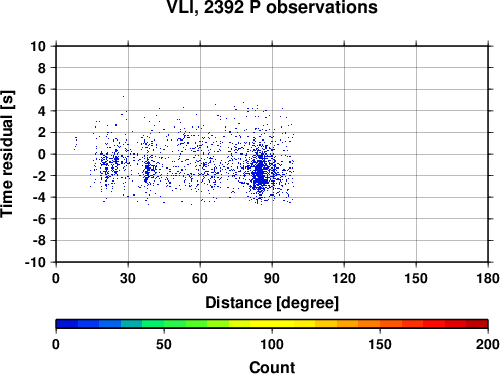The width and height of the screenshot is (500, 374).
Task: Click the data cluster near 38 degrees
Action: pyautogui.click(x=147, y=172)
